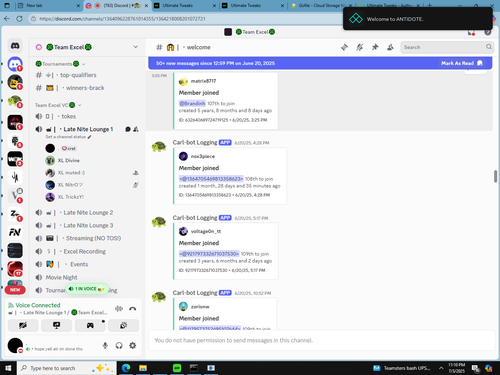Open Late Nite Lounge 1 chat icon
The height and width of the screenshot is (375, 500).
click(128, 129)
